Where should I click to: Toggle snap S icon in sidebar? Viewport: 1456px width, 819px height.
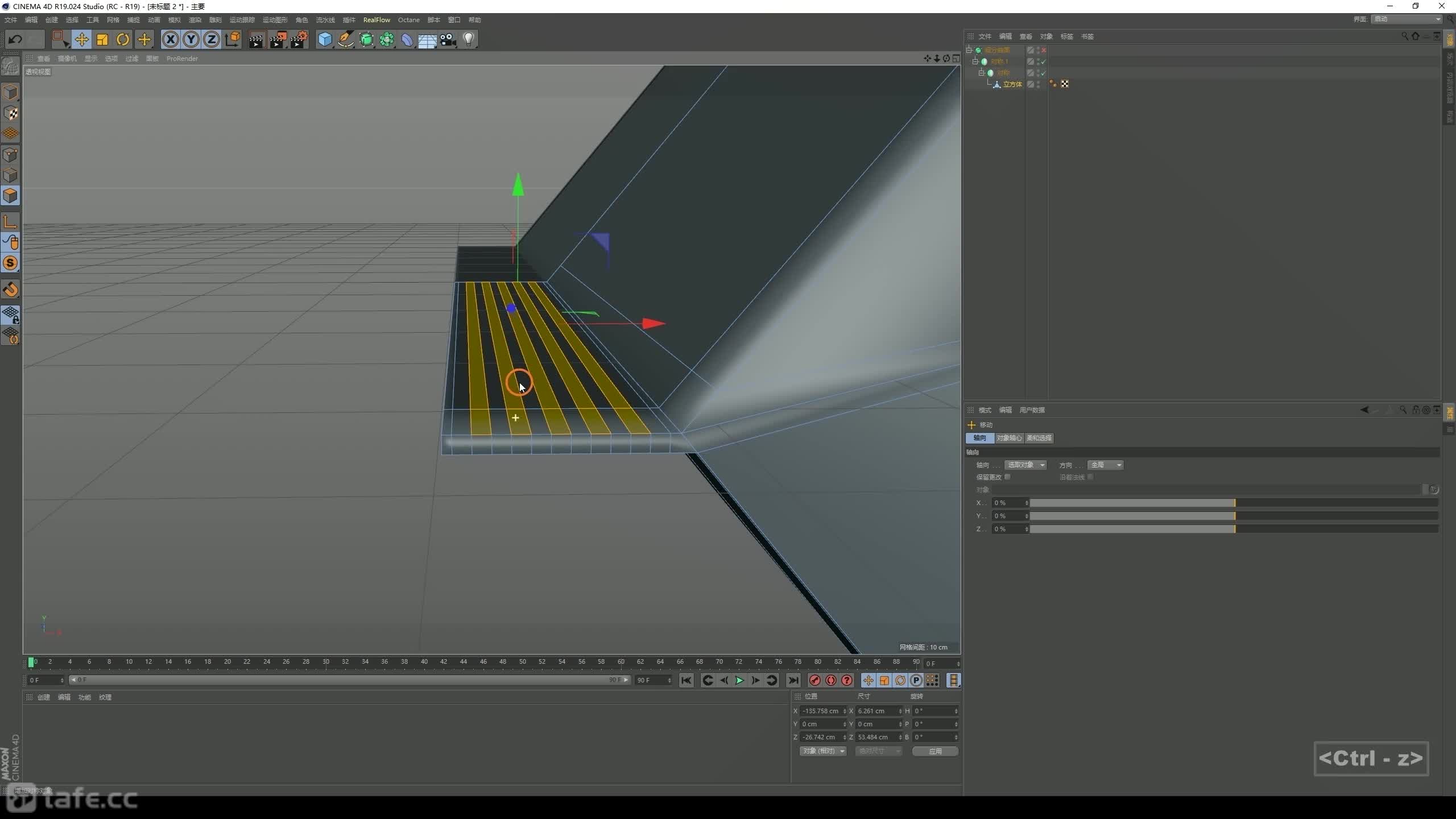(10, 263)
